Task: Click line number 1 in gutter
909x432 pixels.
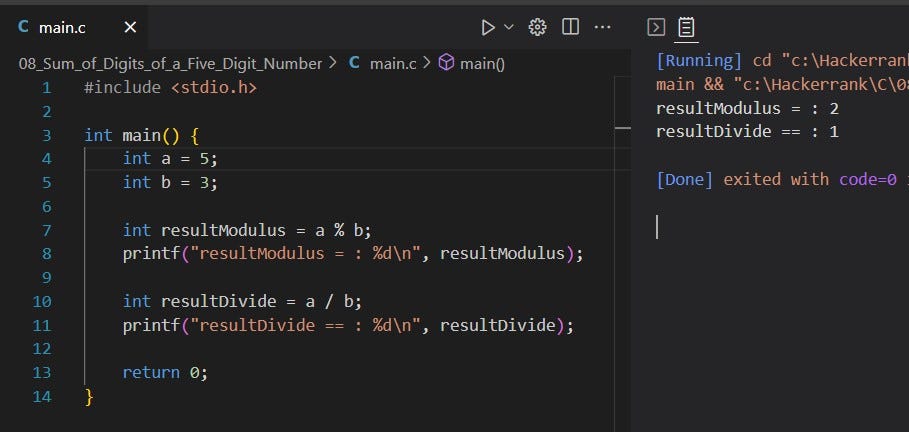Action: coord(46,88)
